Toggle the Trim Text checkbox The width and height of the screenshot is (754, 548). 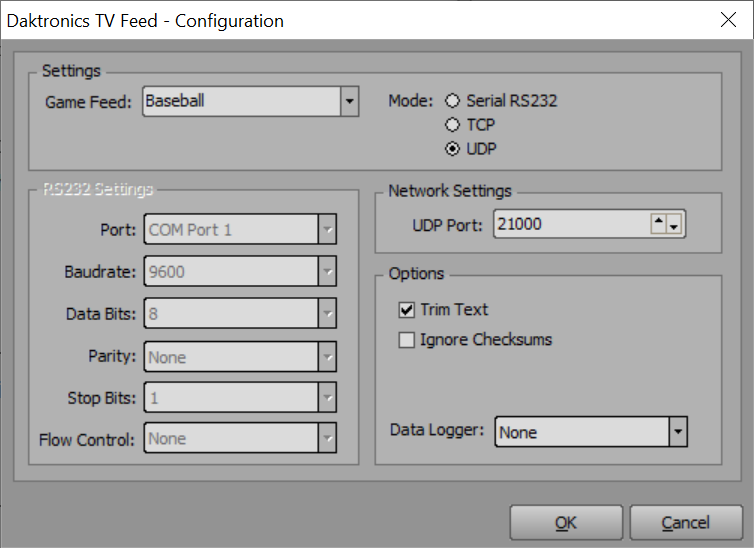click(406, 310)
